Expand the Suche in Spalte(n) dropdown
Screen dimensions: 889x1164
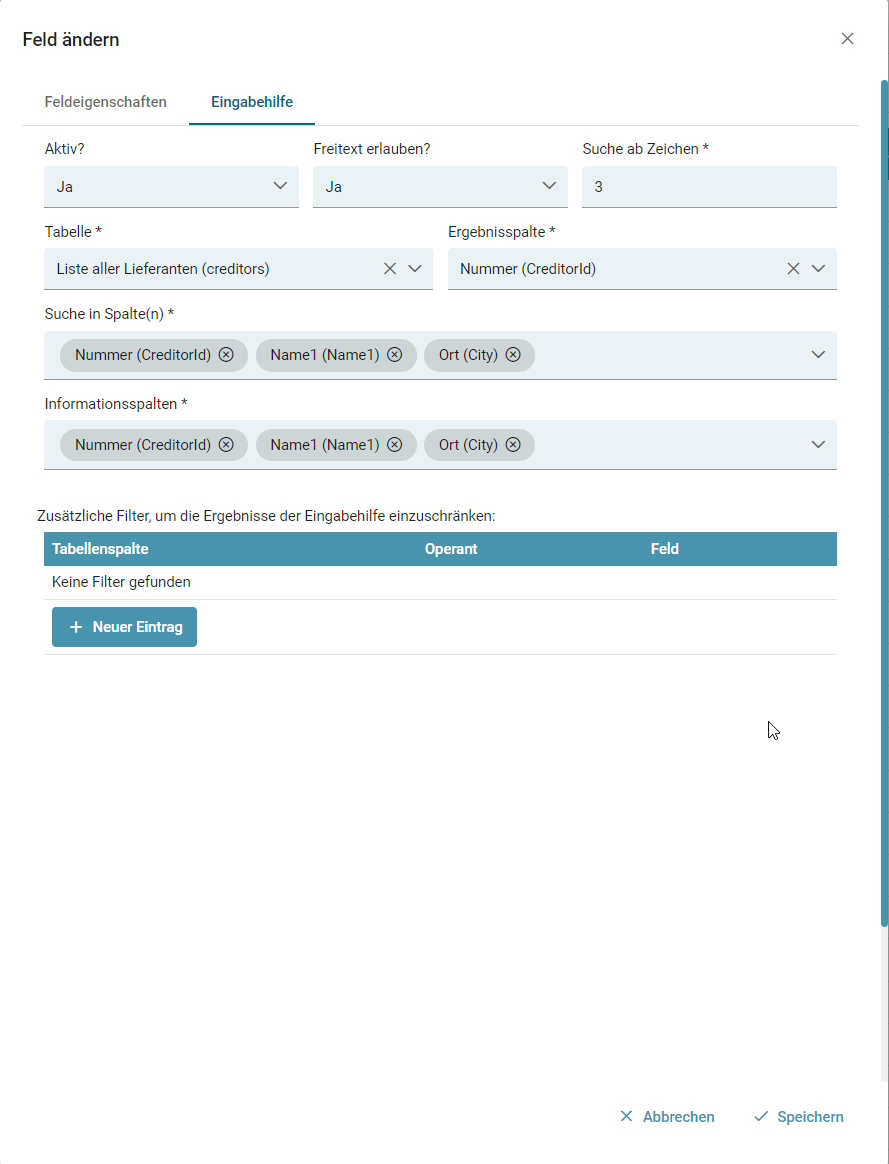tap(818, 355)
